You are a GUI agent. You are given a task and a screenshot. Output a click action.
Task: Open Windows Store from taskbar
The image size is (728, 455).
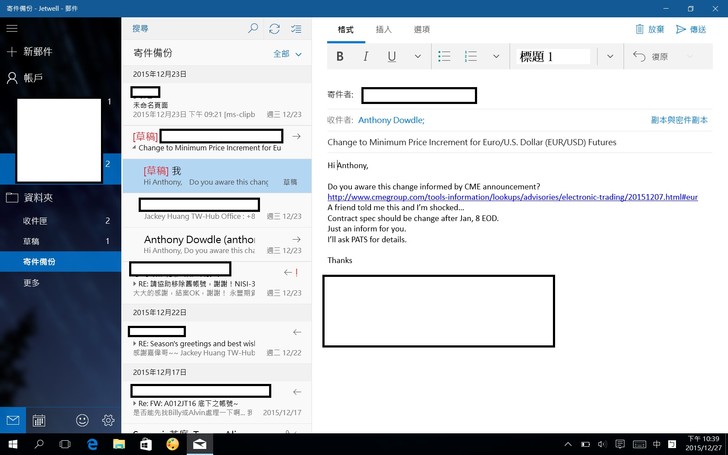click(x=146, y=444)
